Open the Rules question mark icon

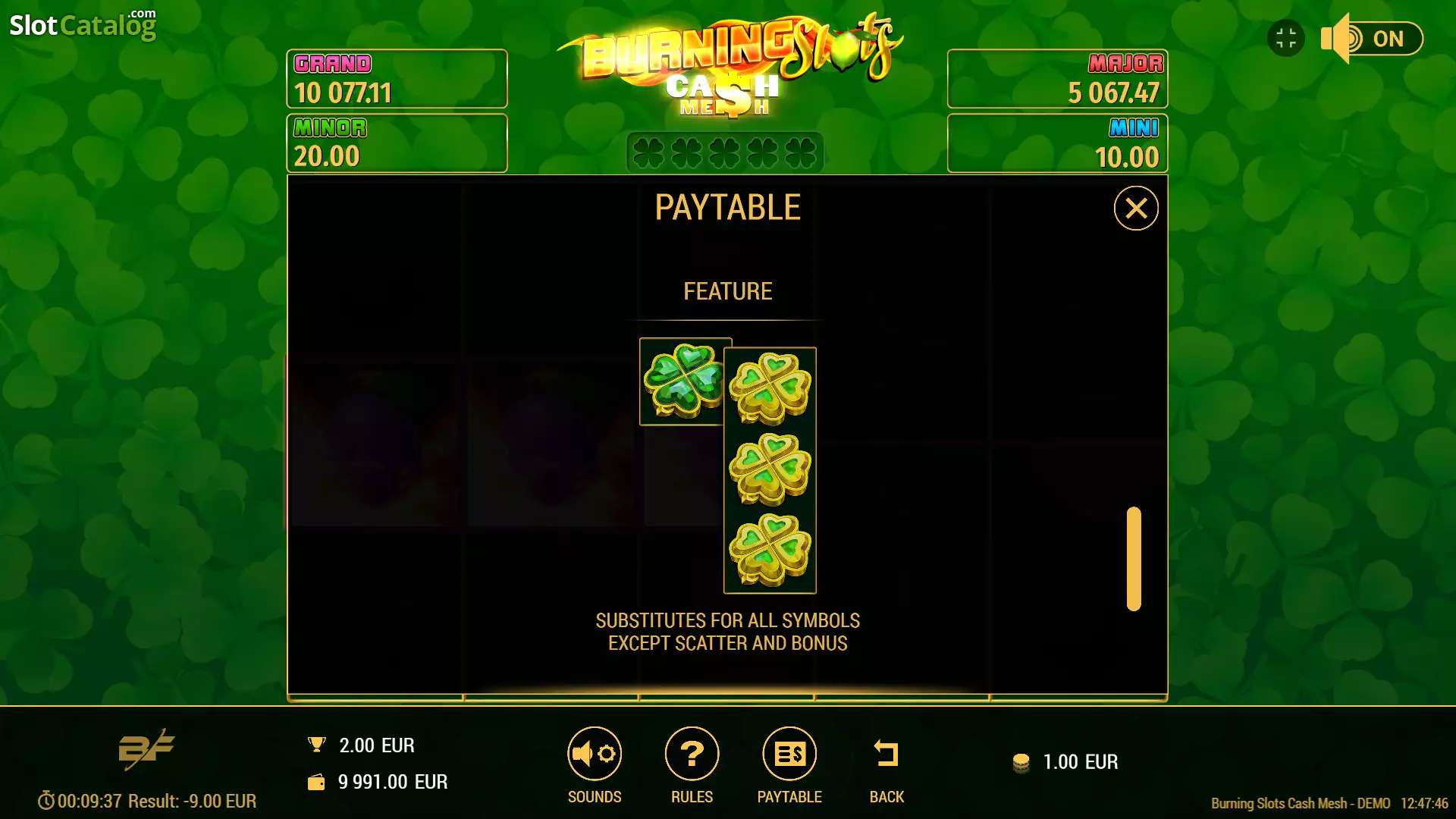[692, 753]
